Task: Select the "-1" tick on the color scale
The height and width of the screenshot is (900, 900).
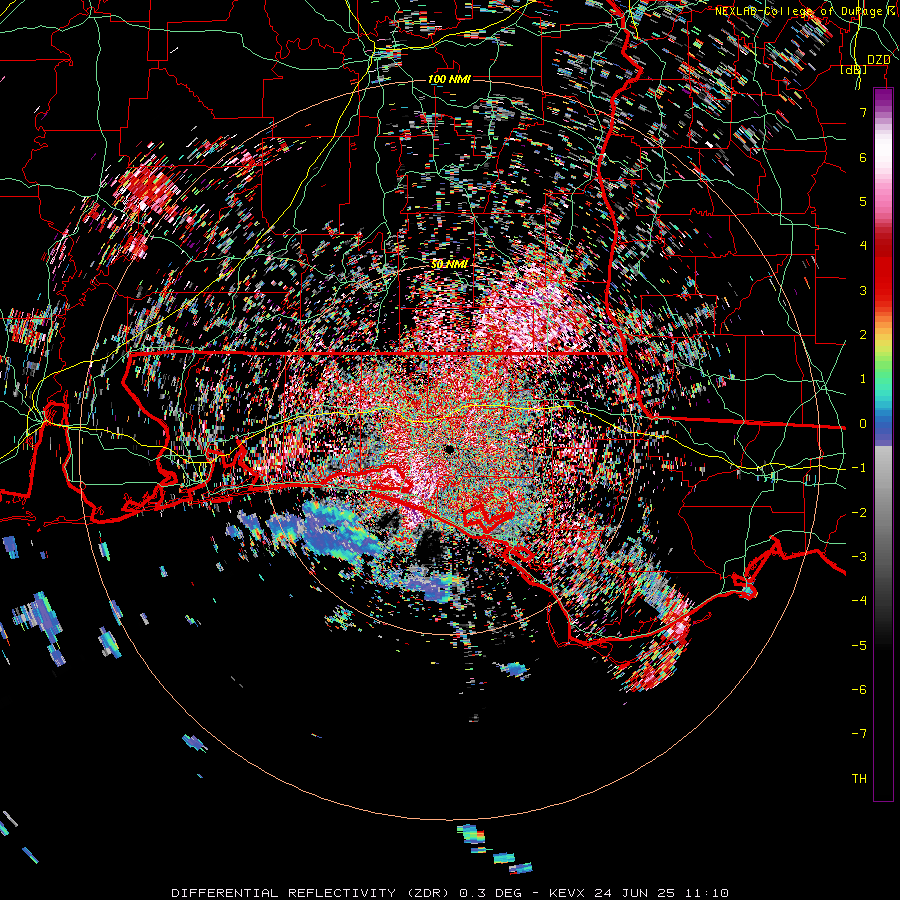Action: click(x=859, y=468)
